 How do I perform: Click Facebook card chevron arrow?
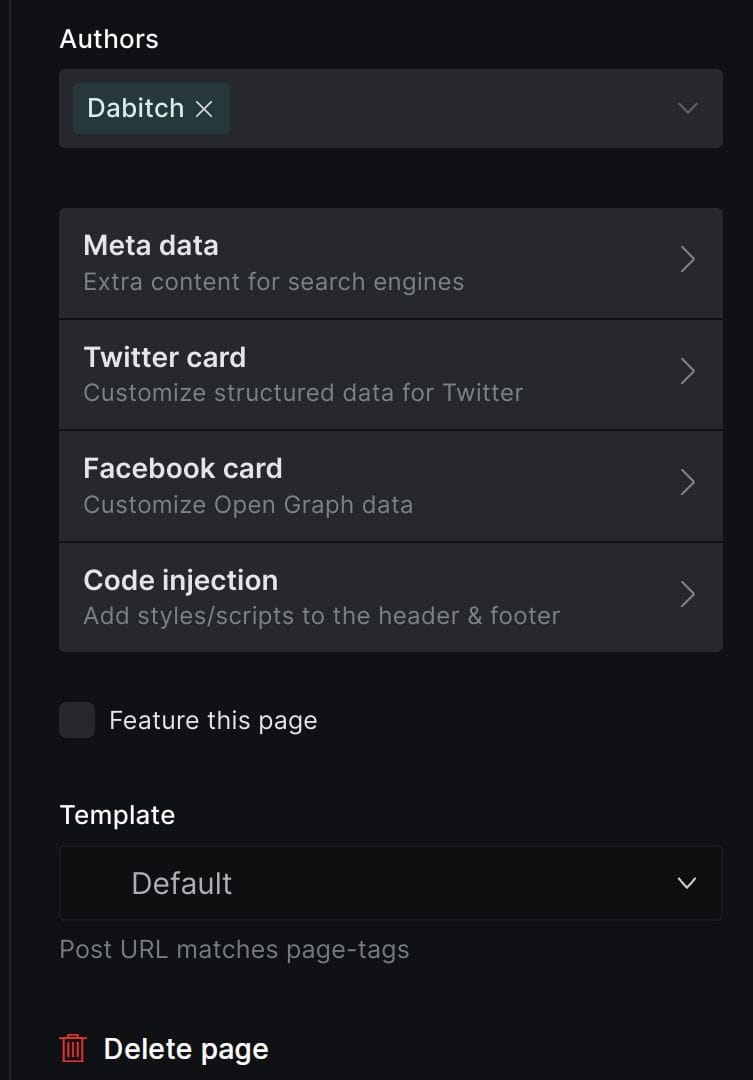(x=688, y=483)
